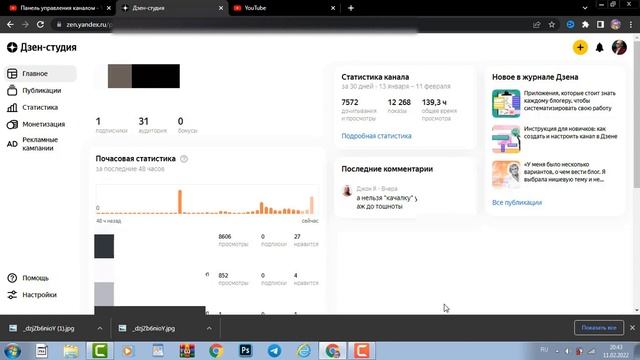The width and height of the screenshot is (640, 360).
Task: Open Все публикации link
Action: 517,202
